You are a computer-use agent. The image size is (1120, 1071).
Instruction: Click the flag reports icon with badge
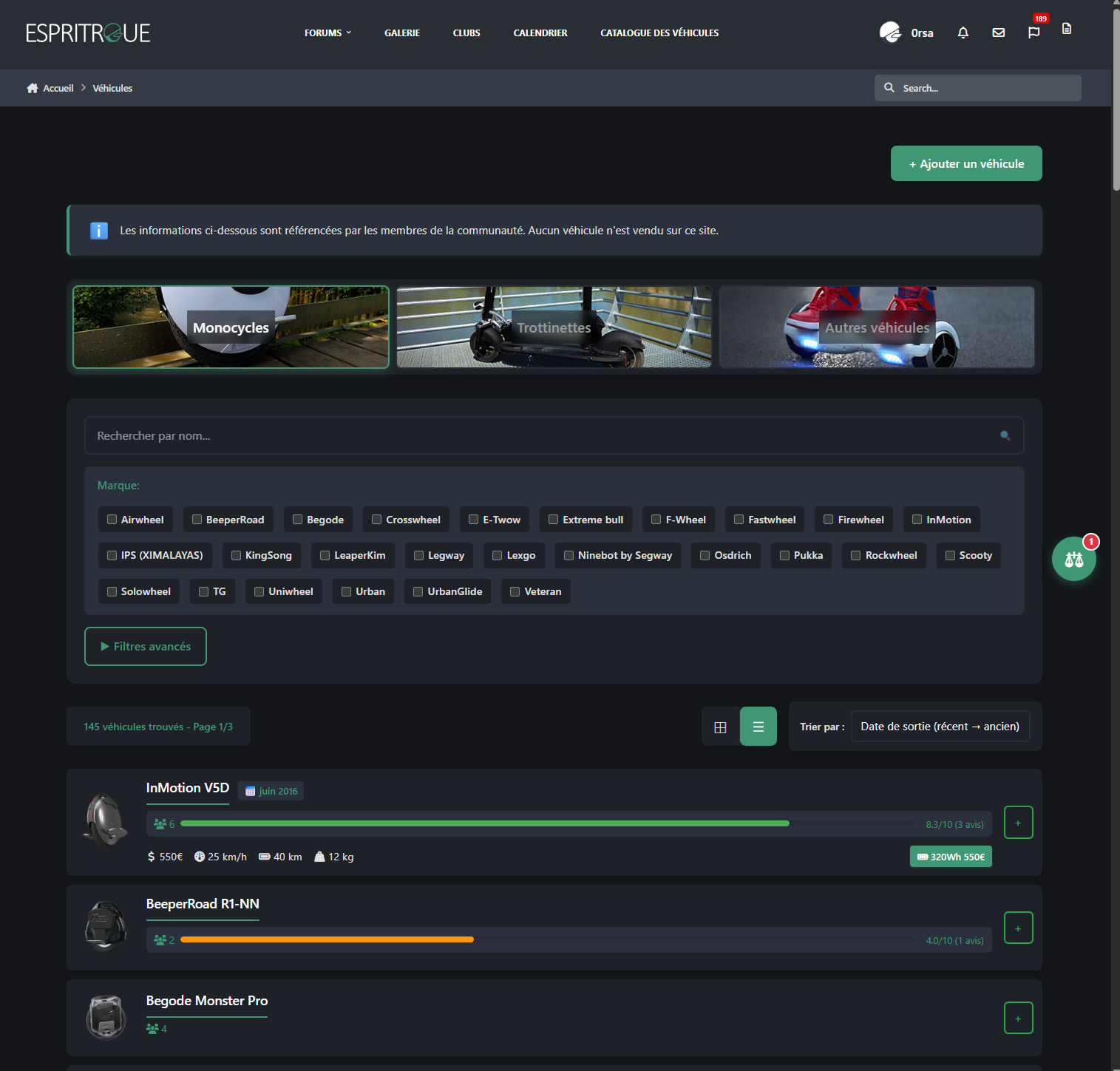tap(1034, 33)
